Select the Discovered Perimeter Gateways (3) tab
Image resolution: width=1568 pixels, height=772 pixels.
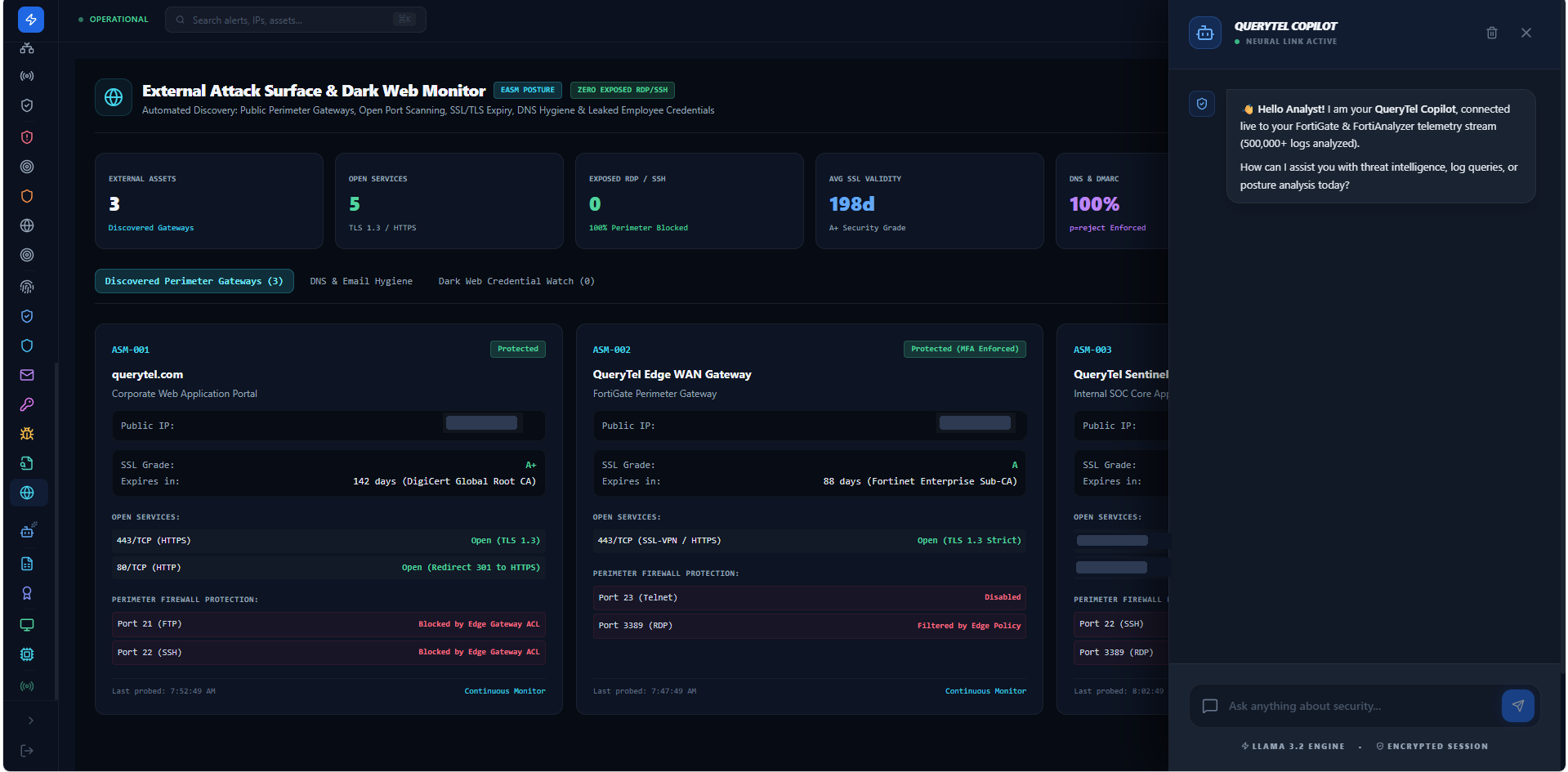[x=194, y=281]
